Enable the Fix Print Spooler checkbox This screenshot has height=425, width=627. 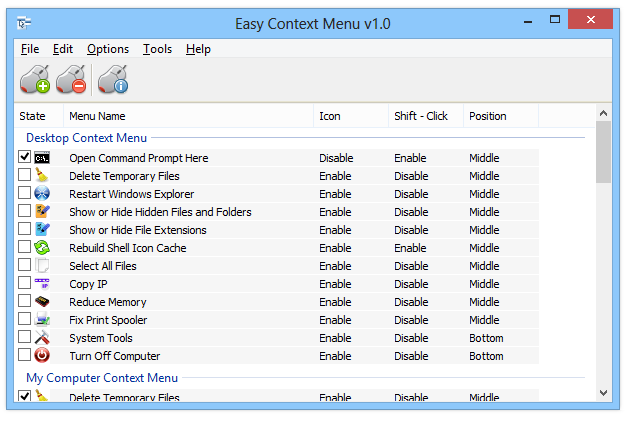(24, 318)
